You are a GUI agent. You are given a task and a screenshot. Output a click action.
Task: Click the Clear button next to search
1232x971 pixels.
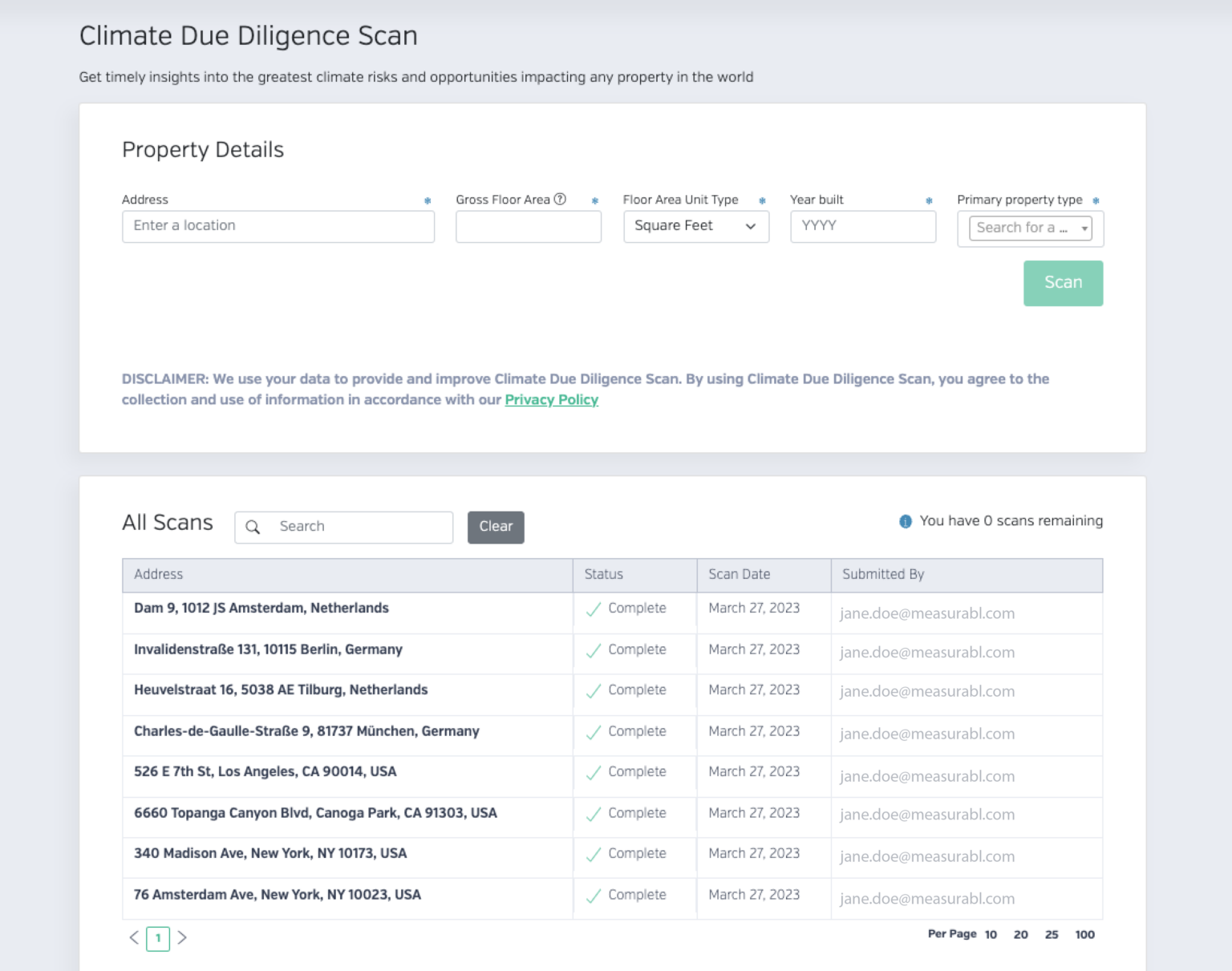pyautogui.click(x=496, y=527)
